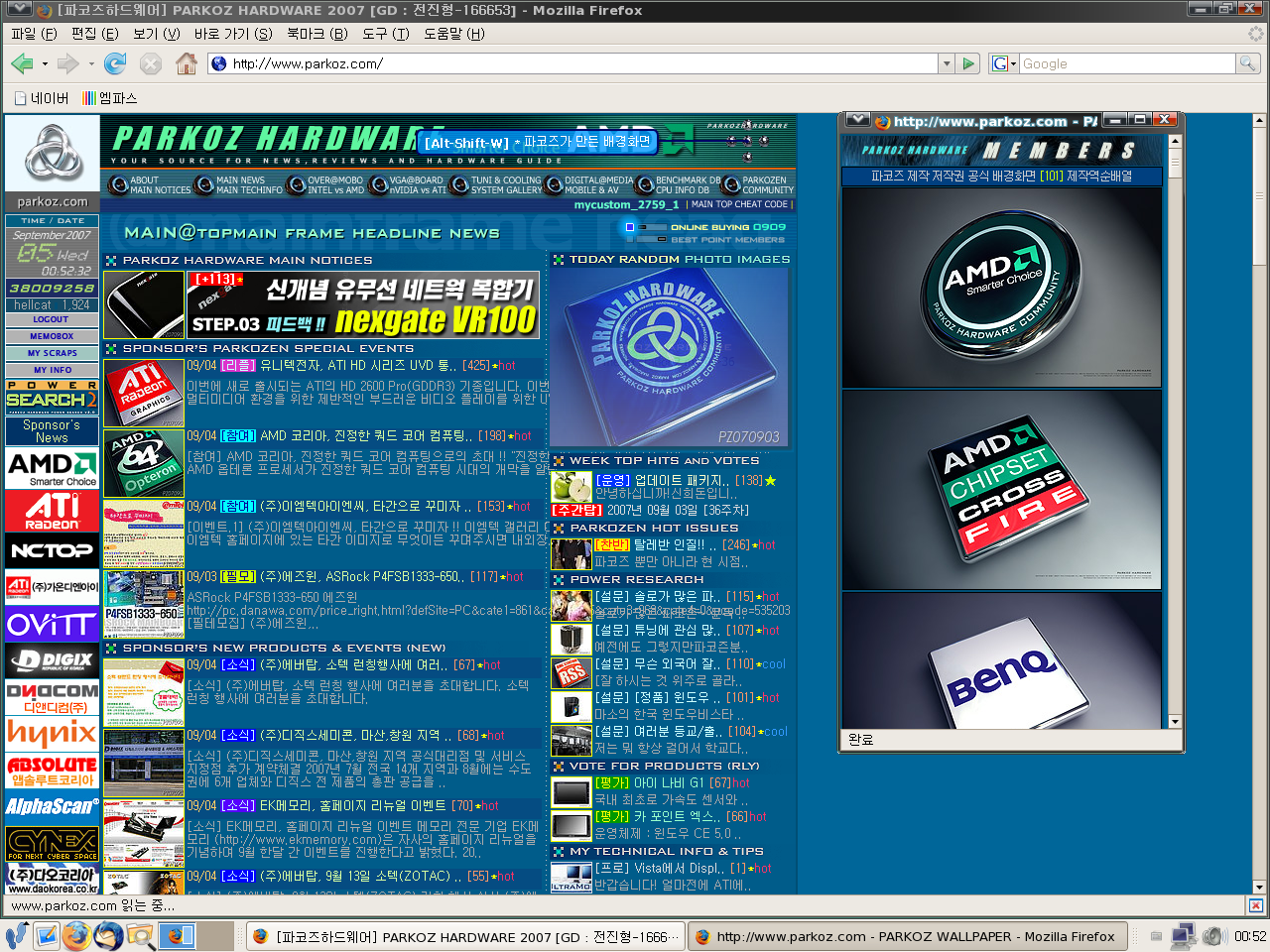Viewport: 1270px width, 952px height.
Task: Go back using the green back arrow
Action: (x=22, y=63)
